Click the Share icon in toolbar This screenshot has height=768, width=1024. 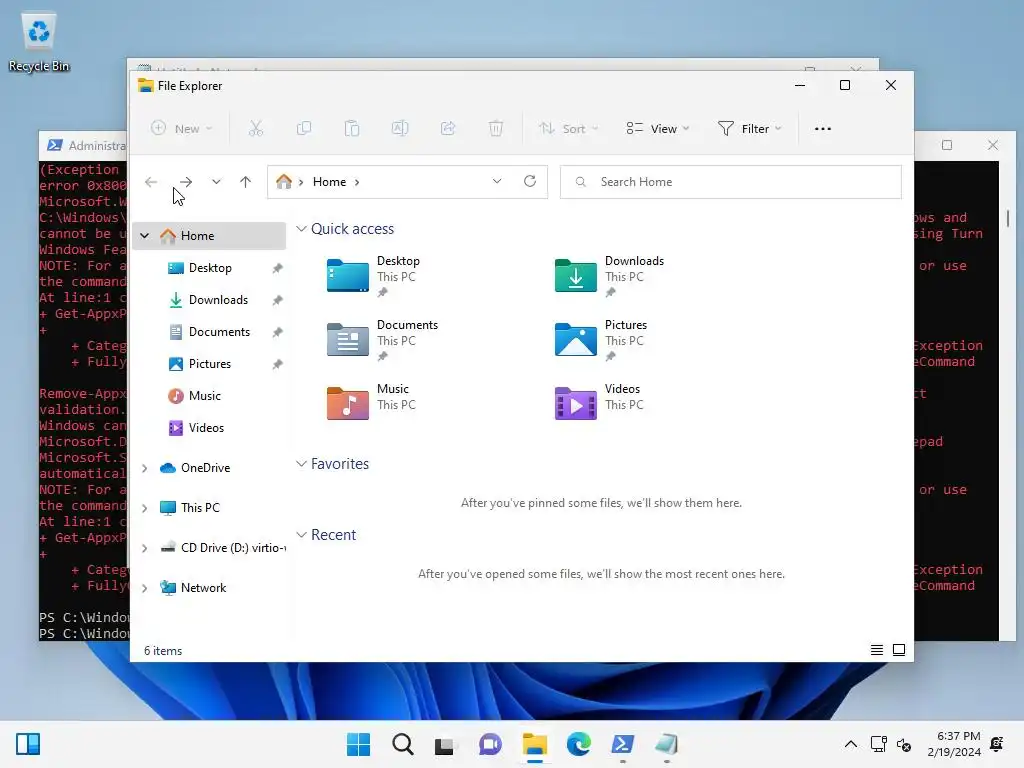point(448,129)
